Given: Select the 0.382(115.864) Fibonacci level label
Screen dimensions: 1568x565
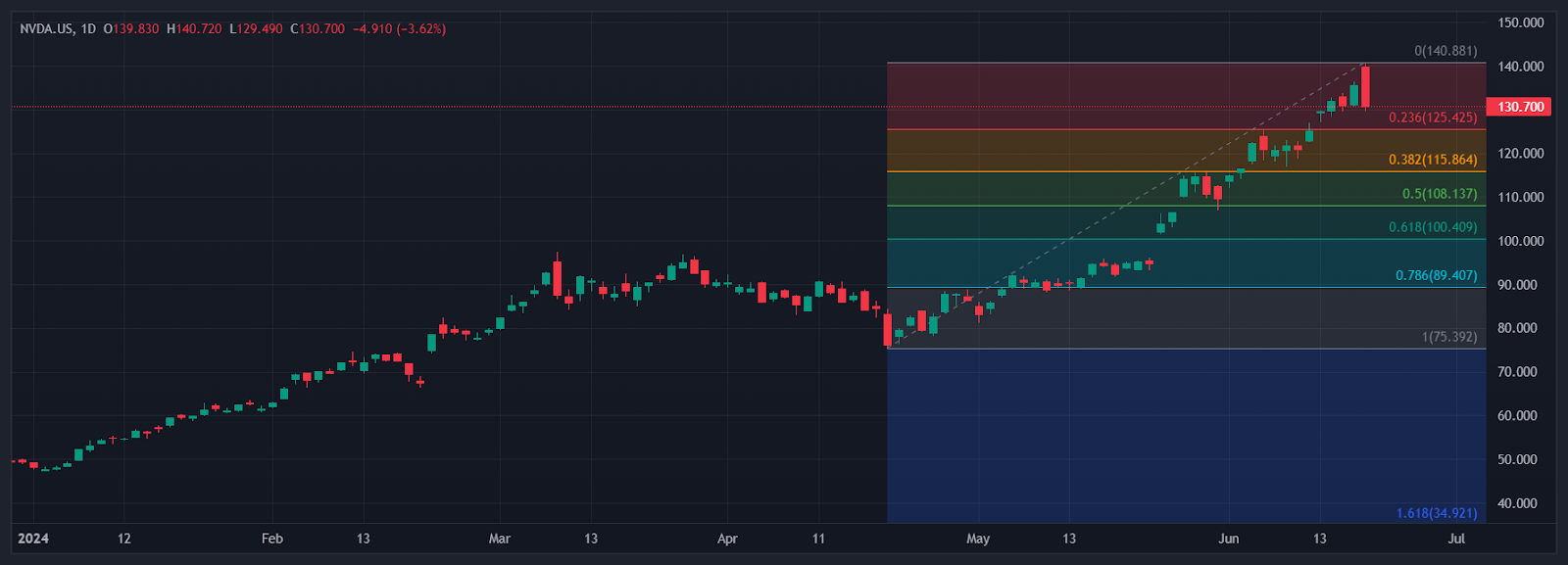Looking at the screenshot, I should pyautogui.click(x=1432, y=160).
